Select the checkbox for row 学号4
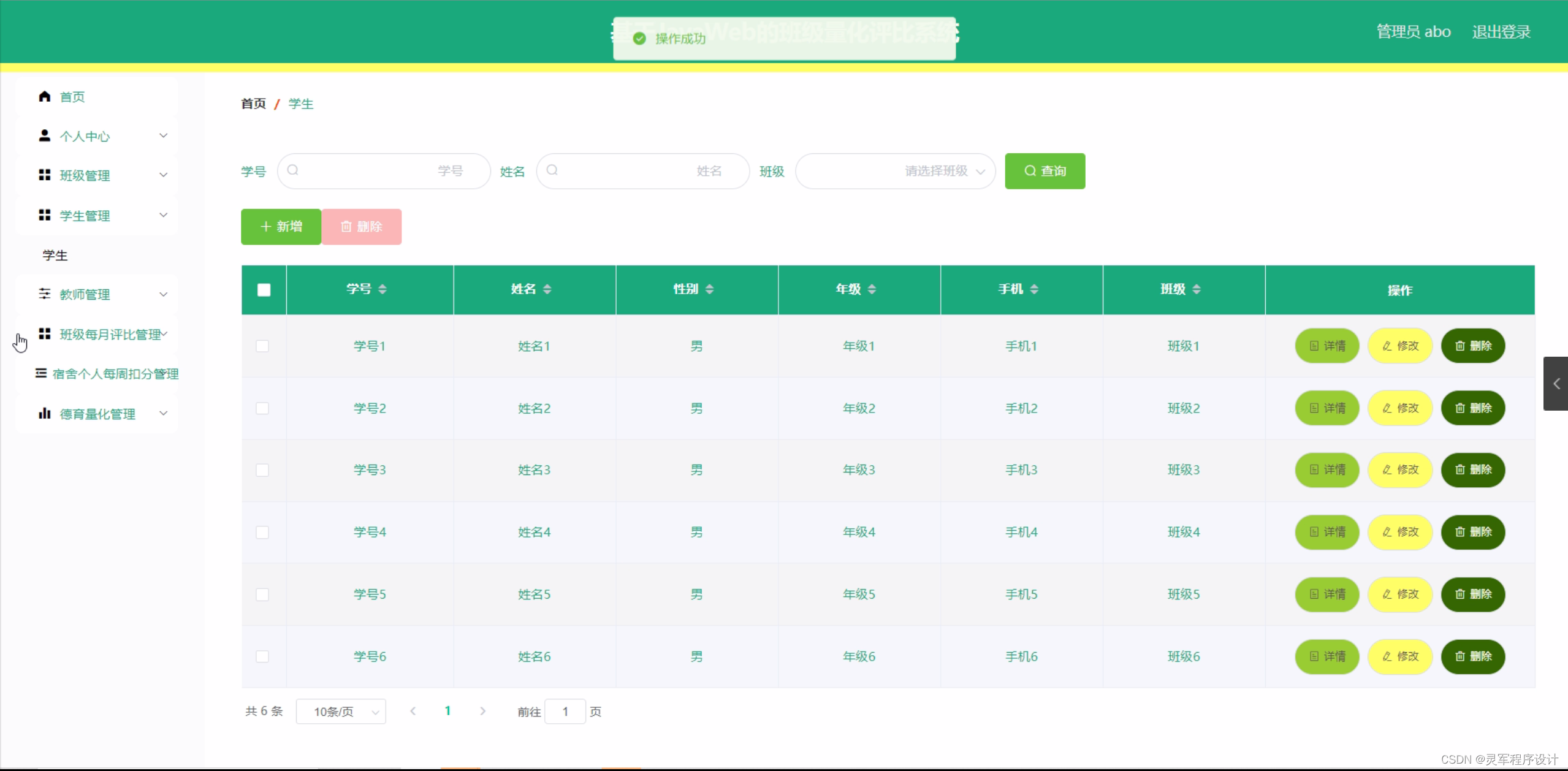This screenshot has height=771, width=1568. coord(262,532)
